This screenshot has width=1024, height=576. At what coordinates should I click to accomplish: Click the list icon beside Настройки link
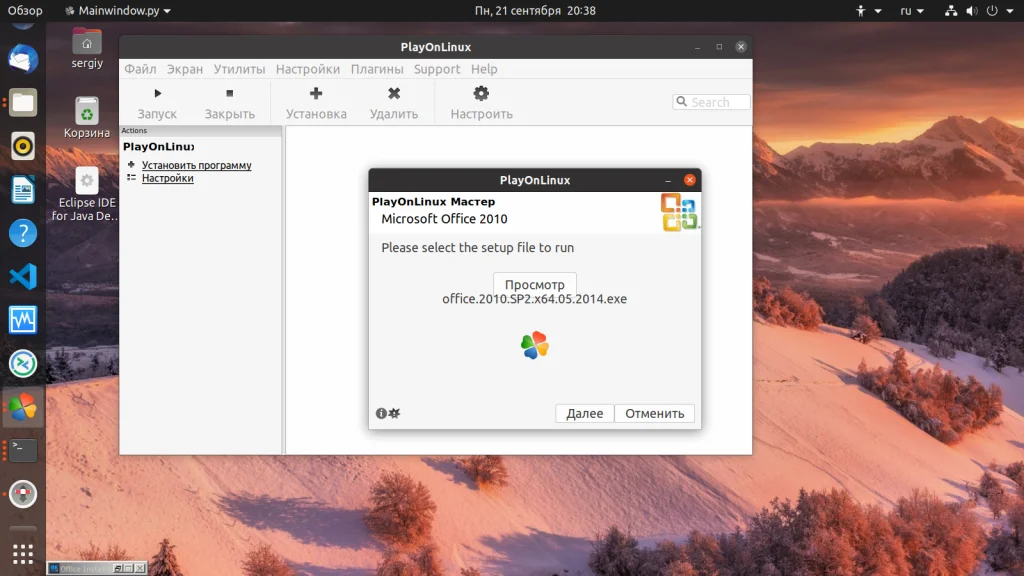pos(131,178)
